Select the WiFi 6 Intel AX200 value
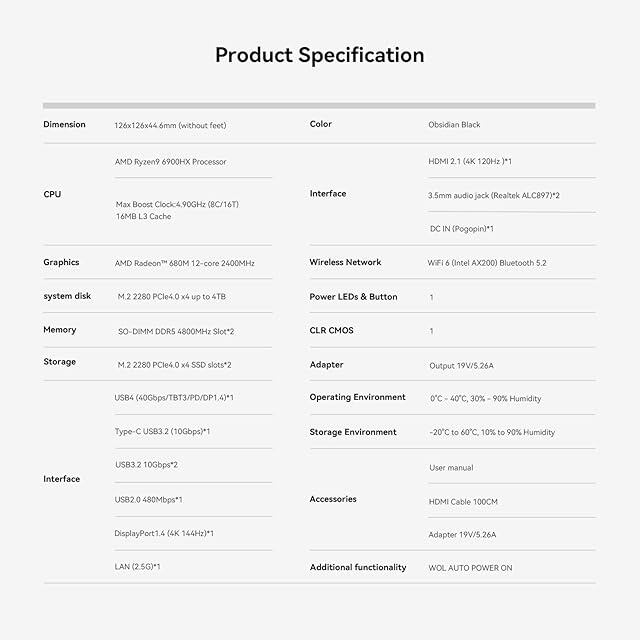The width and height of the screenshot is (640, 640). (x=487, y=263)
